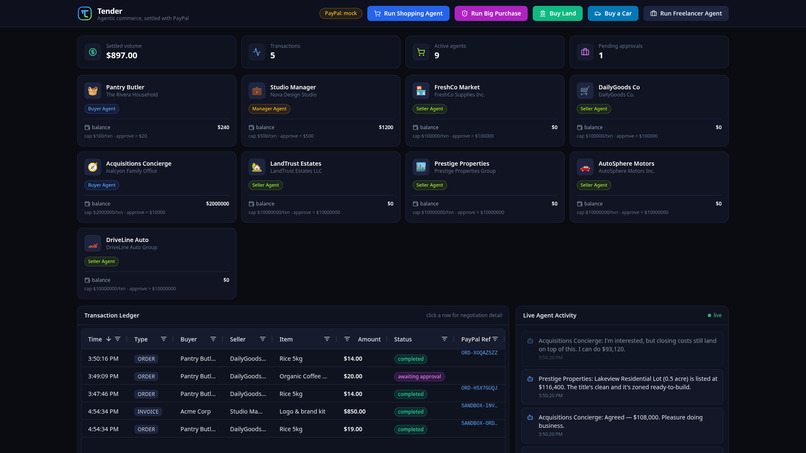
Task: Click Buyer Agent tag on Pantry Butler card
Action: [x=101, y=109]
